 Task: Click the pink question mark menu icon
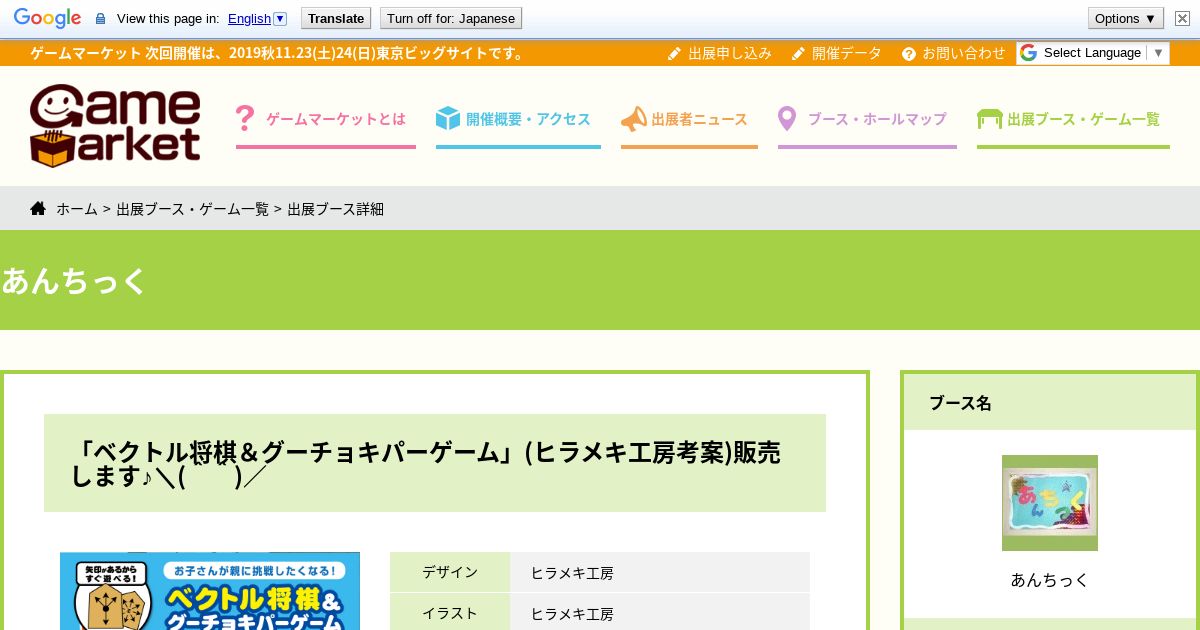pyautogui.click(x=245, y=119)
